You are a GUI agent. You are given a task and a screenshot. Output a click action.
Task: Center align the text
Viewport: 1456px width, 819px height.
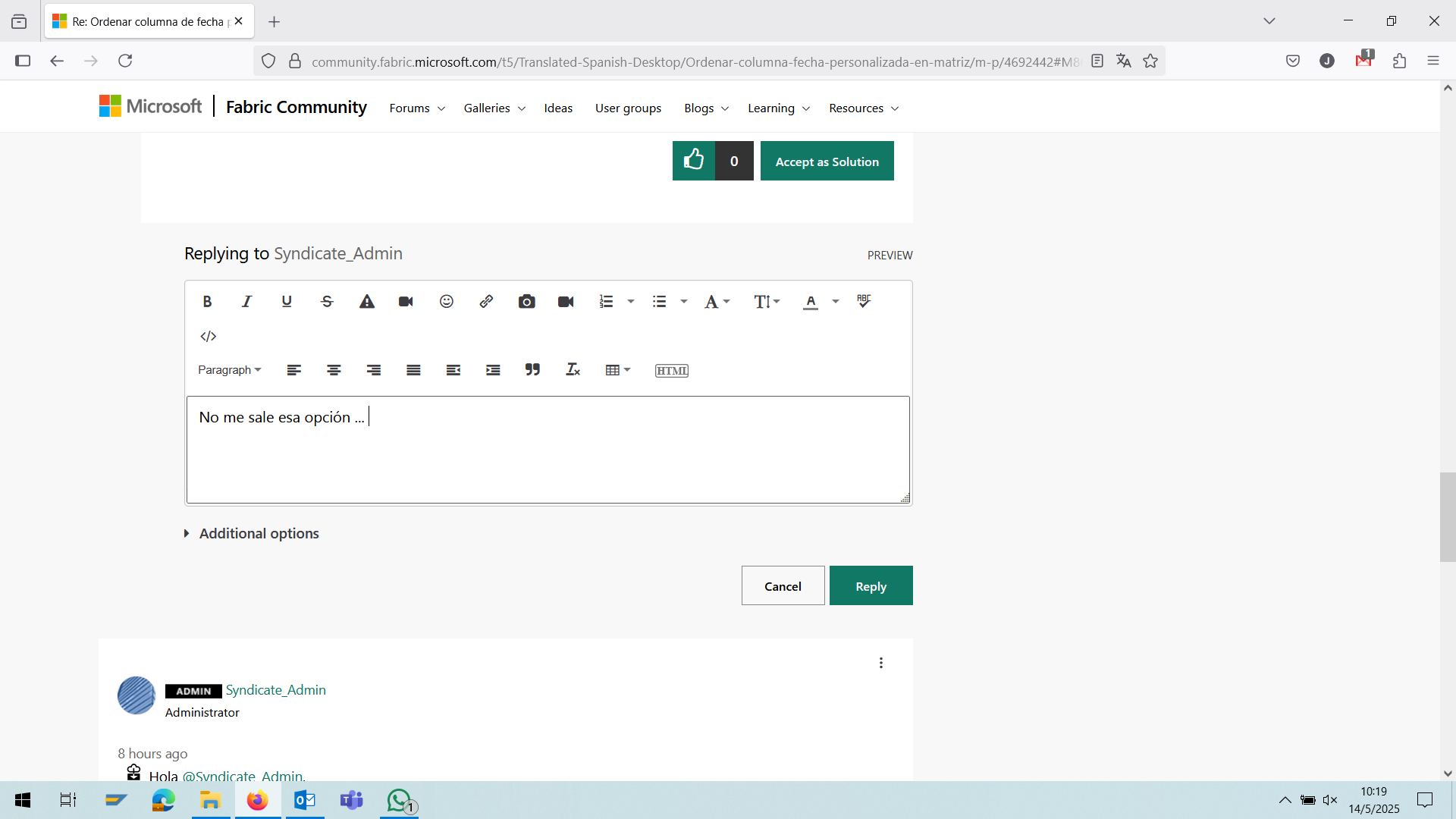pos(334,370)
